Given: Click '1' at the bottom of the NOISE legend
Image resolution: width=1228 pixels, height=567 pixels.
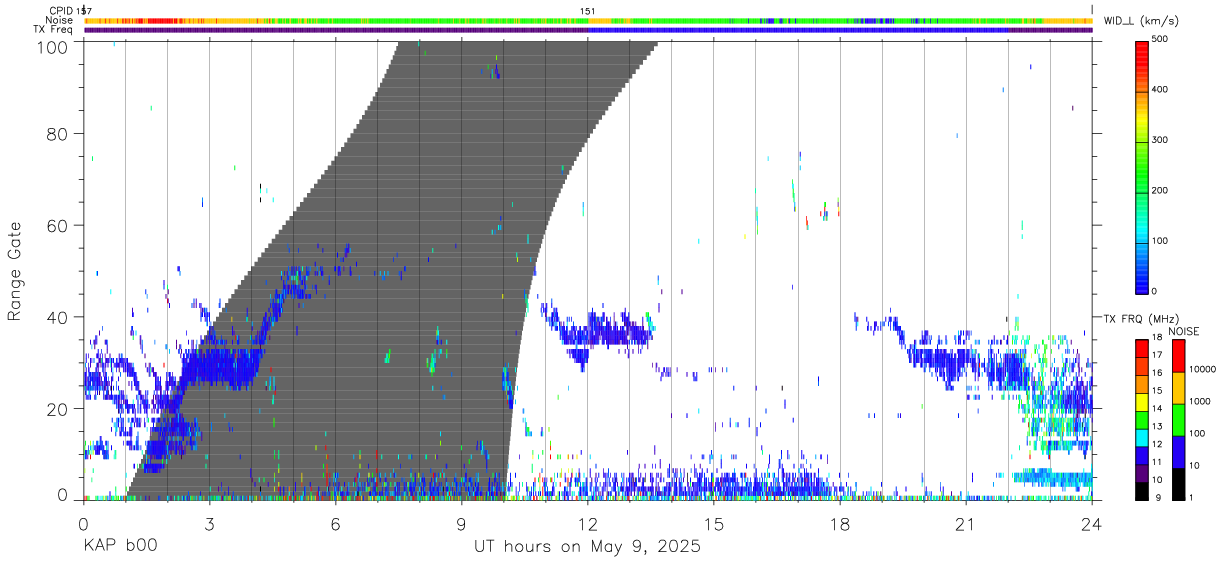Looking at the screenshot, I should click(x=1190, y=498).
